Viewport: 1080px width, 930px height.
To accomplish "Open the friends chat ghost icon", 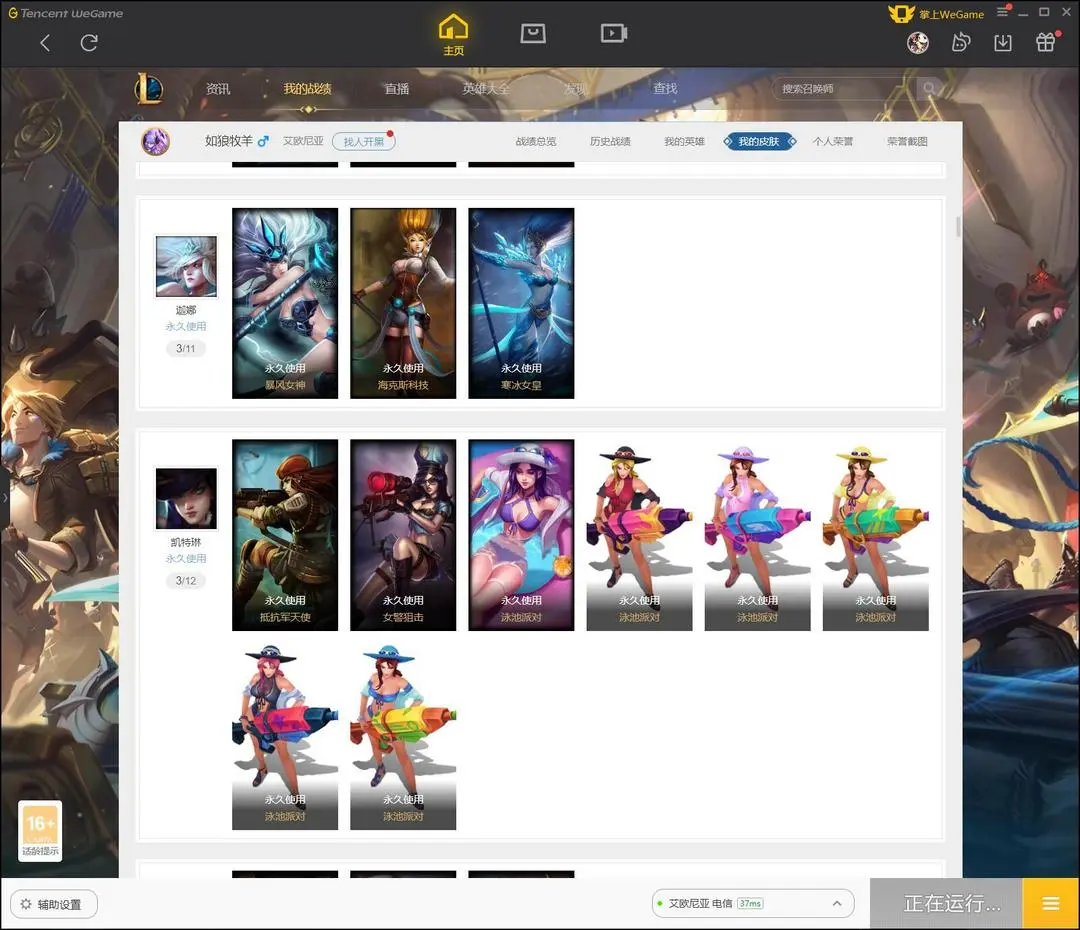I will (961, 43).
